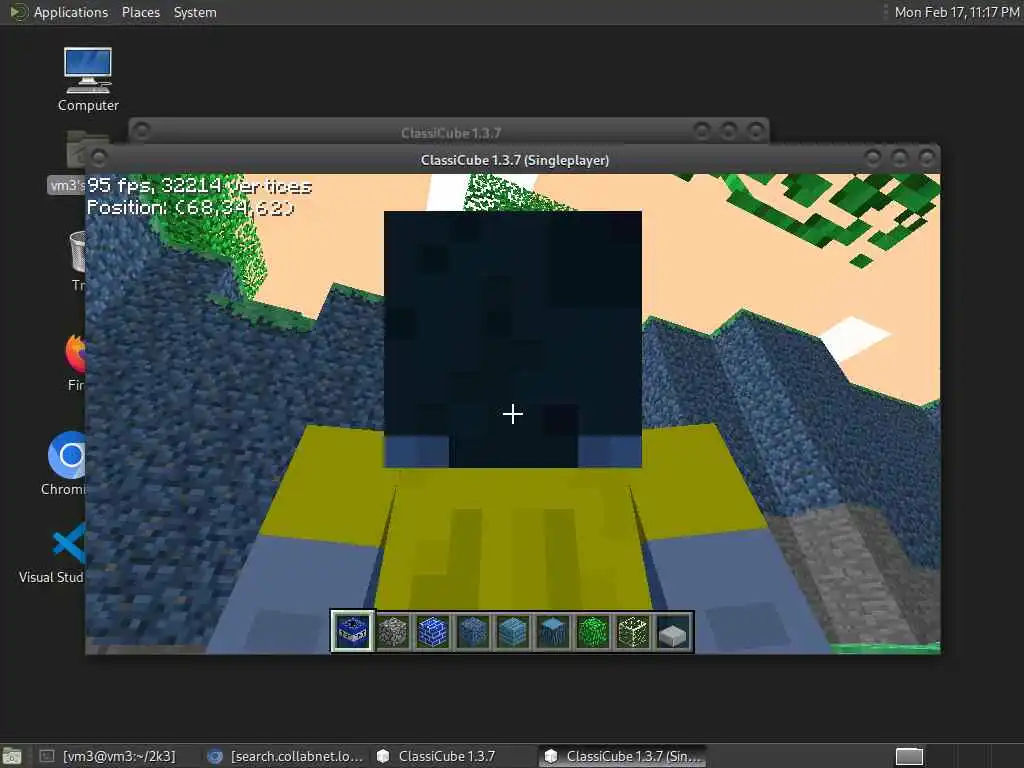Select the TNT block in hotbar
The image size is (1024, 768).
pos(353,632)
